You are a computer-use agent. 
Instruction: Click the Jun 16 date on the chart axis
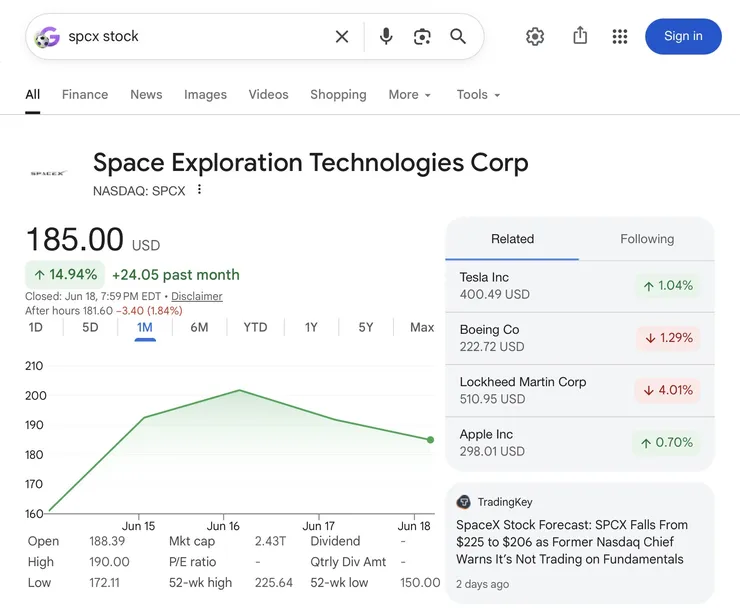[223, 526]
